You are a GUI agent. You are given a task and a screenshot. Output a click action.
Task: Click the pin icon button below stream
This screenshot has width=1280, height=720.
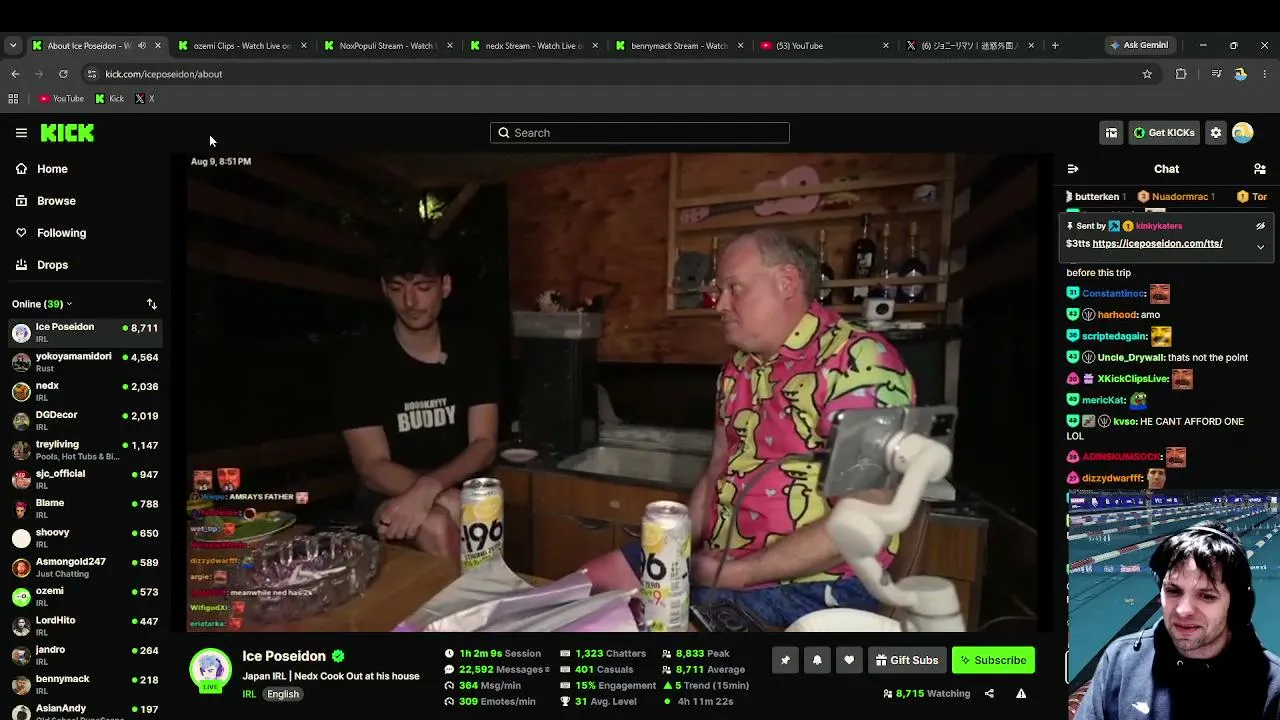pos(785,660)
